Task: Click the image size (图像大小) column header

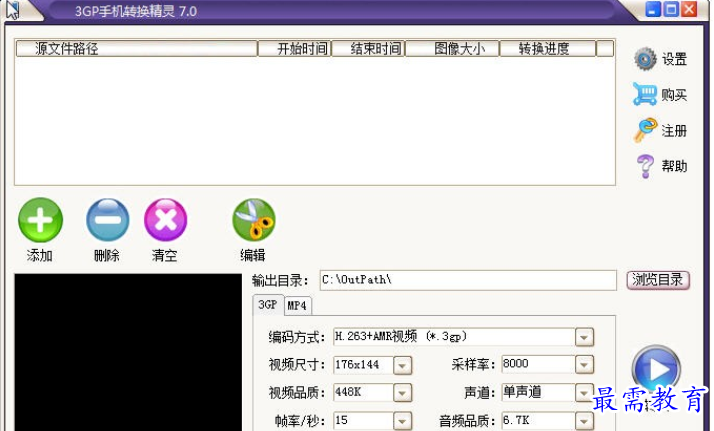Action: point(452,48)
